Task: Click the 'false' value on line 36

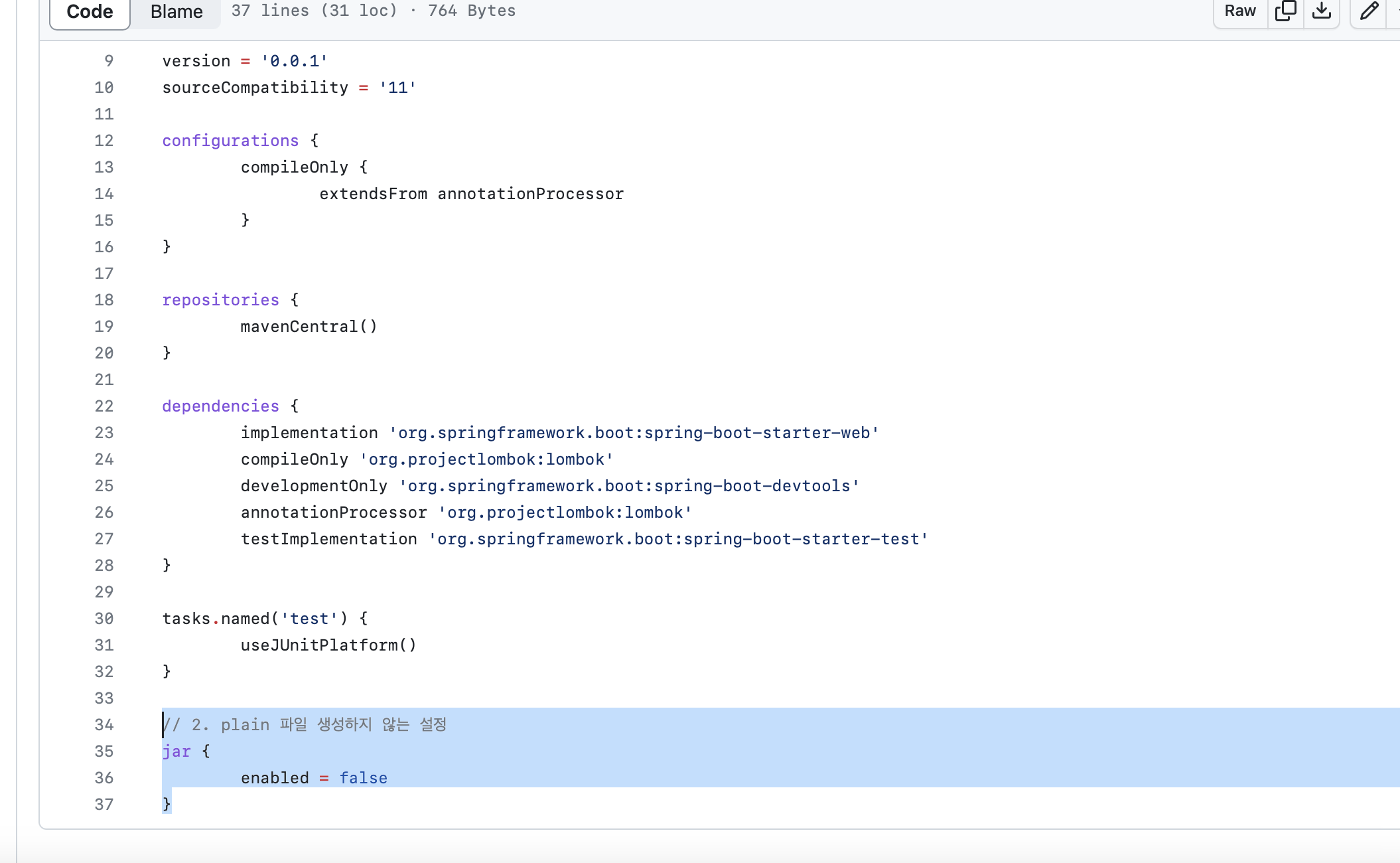Action: point(363,778)
